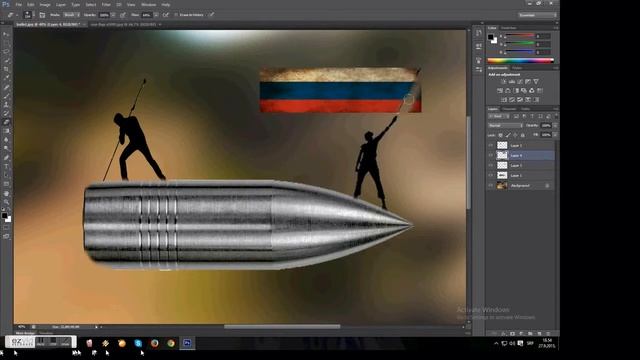Open the eraser Opacity slider arrow
Viewport: 640px width, 360px height.
pyautogui.click(x=113, y=15)
